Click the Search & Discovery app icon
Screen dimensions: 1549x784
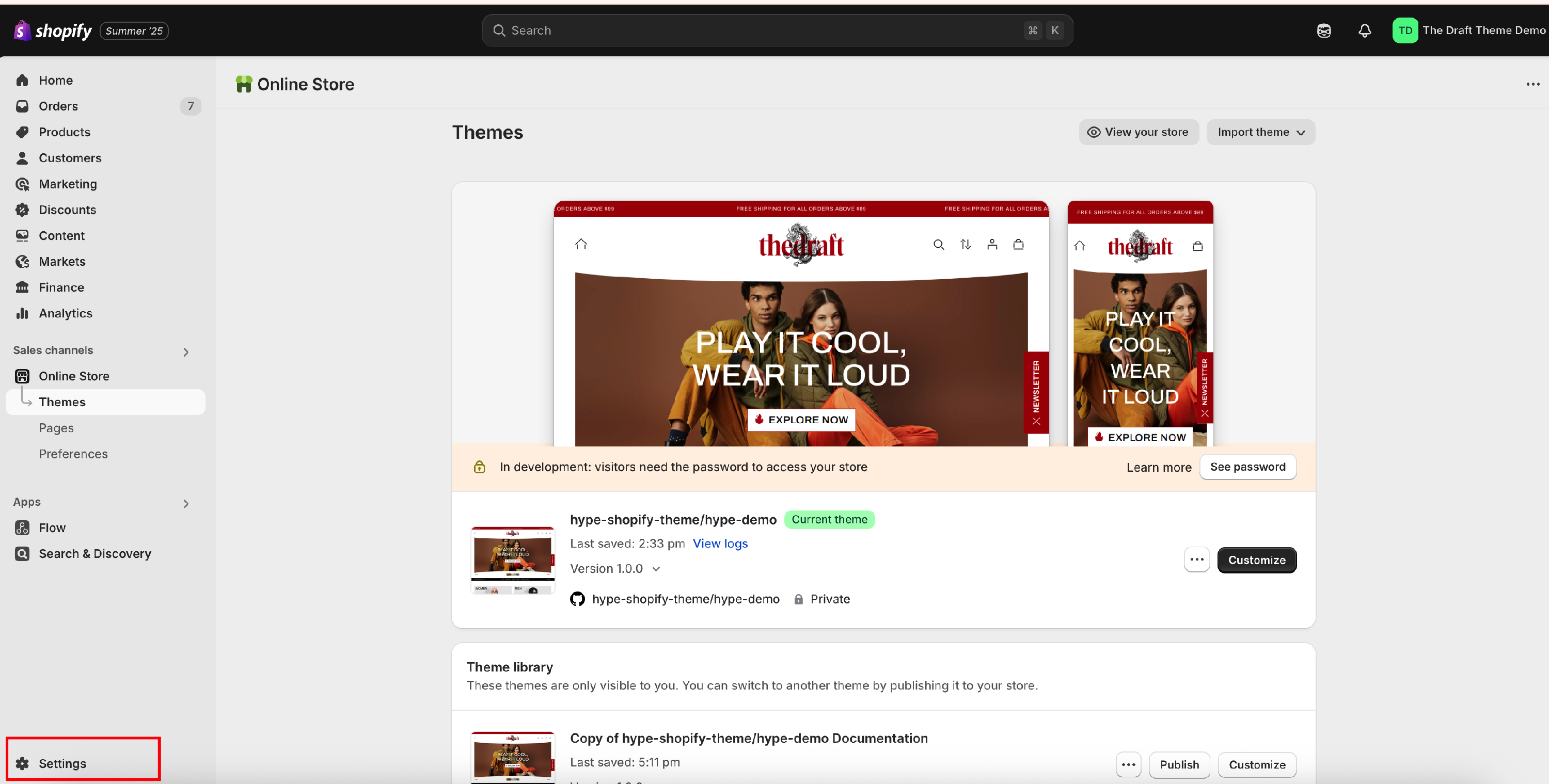pos(22,553)
